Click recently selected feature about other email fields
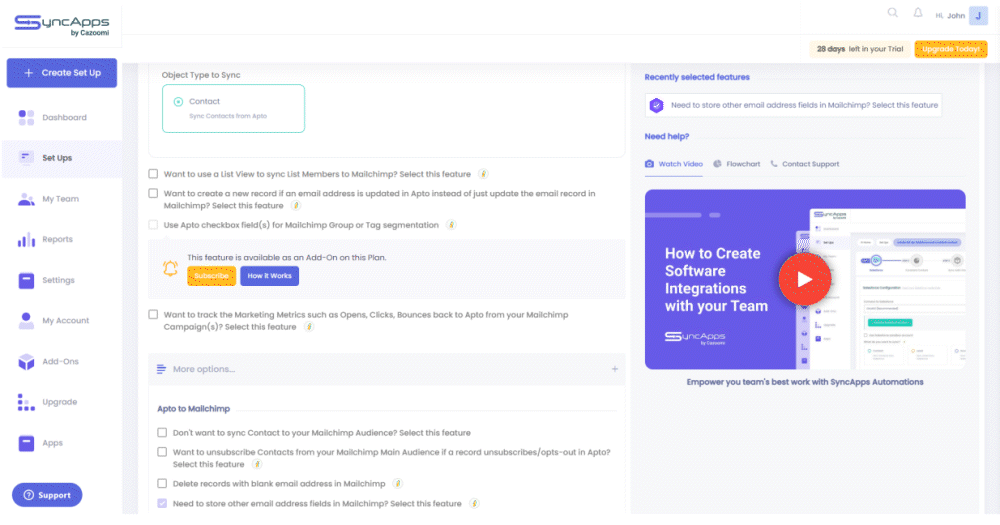The width and height of the screenshot is (1000, 525). [793, 105]
